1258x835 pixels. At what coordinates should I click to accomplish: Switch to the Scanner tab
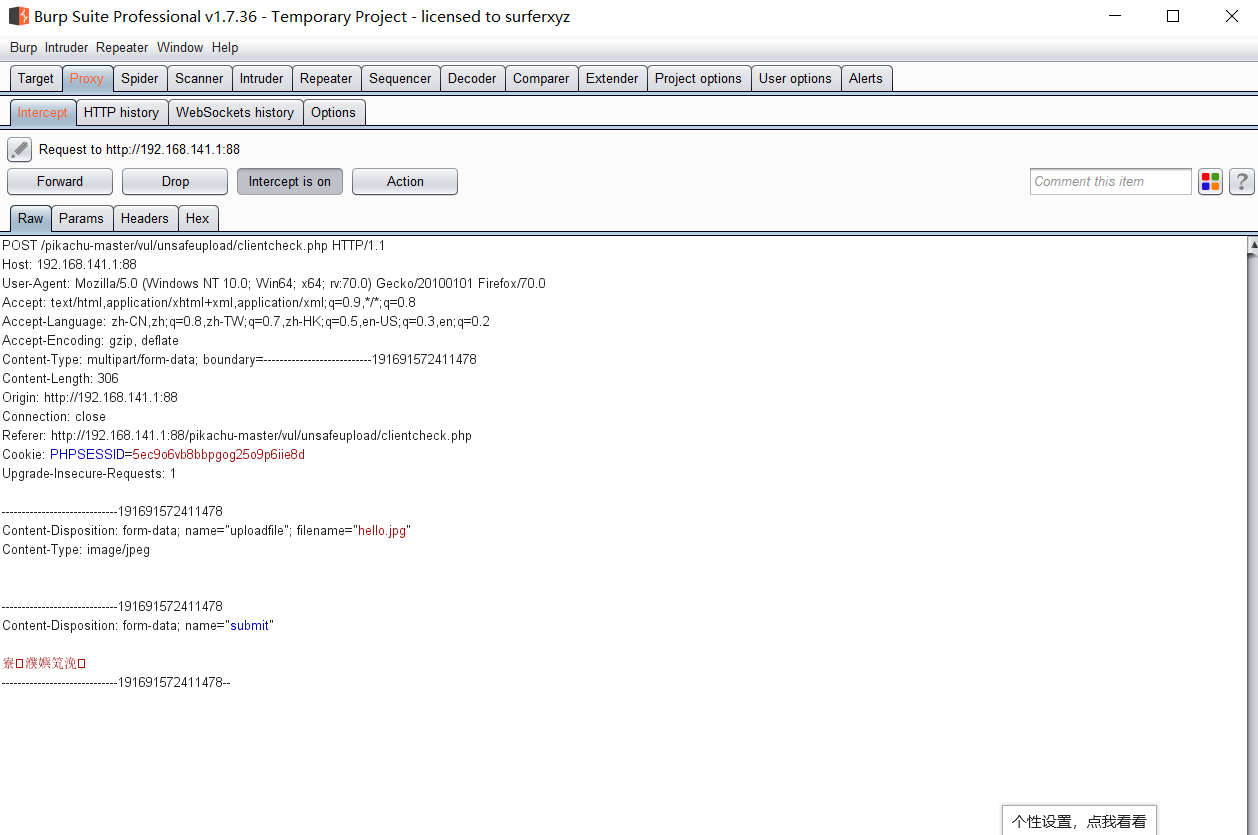coord(199,78)
